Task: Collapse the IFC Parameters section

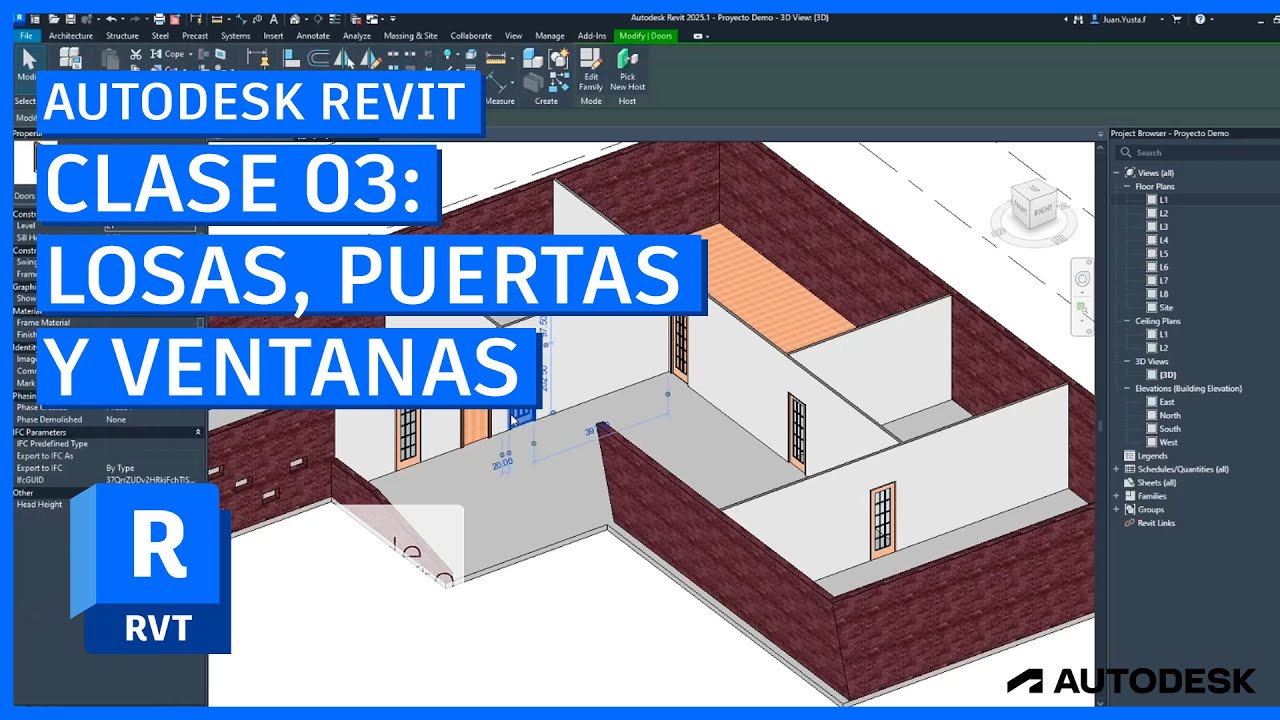Action: click(197, 432)
